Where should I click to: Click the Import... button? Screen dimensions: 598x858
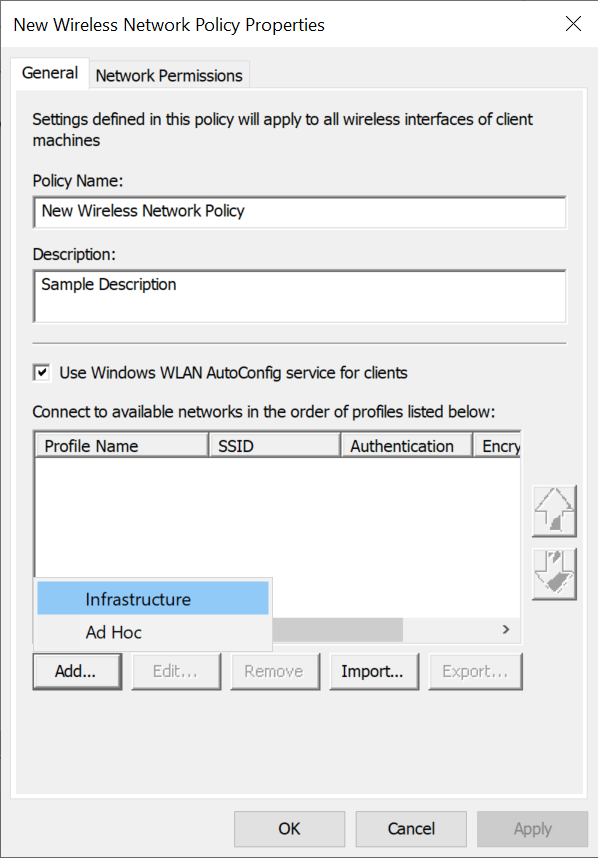(374, 671)
